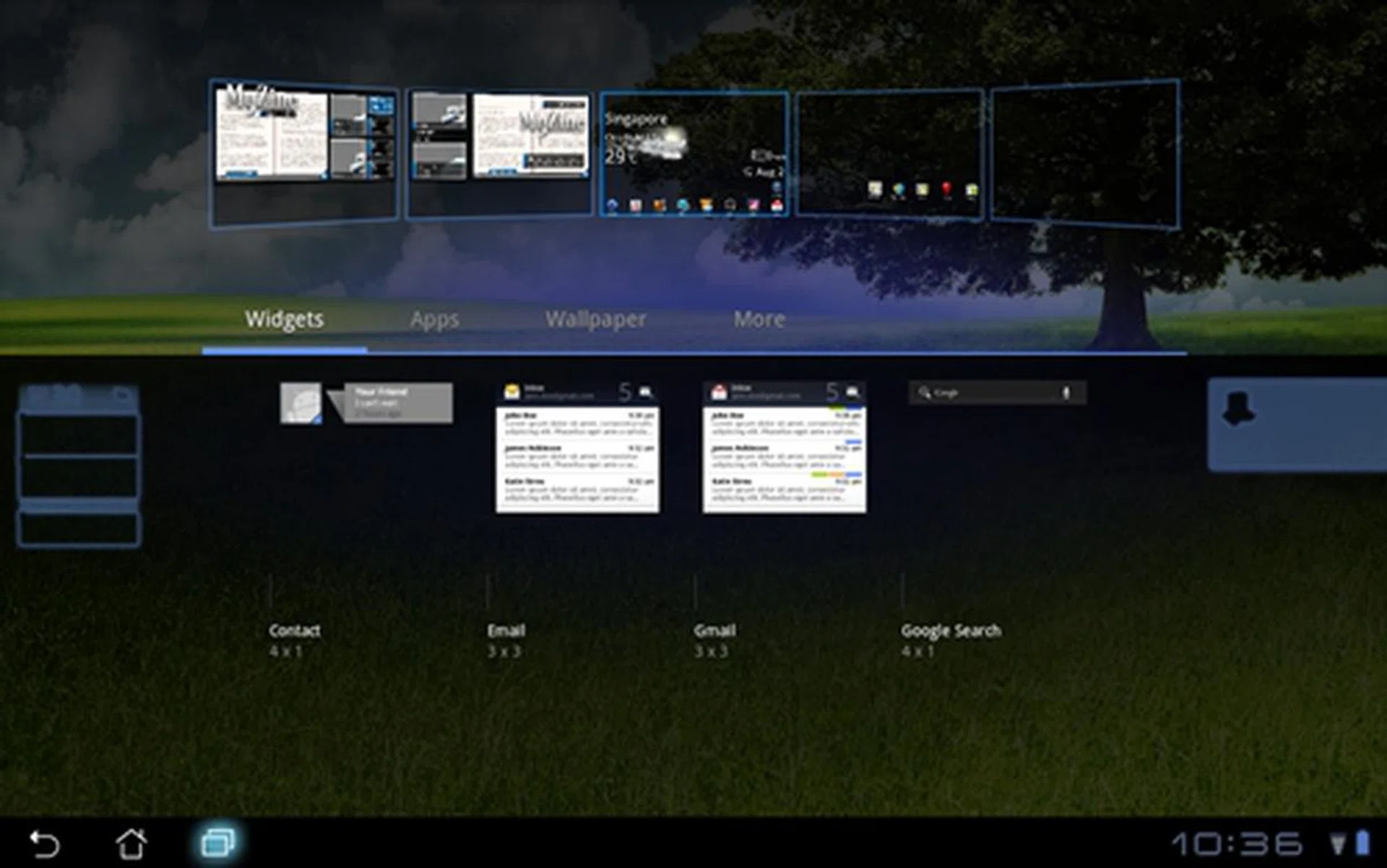This screenshot has width=1387, height=868.
Task: Open the Recent Apps icon
Action: tap(217, 843)
